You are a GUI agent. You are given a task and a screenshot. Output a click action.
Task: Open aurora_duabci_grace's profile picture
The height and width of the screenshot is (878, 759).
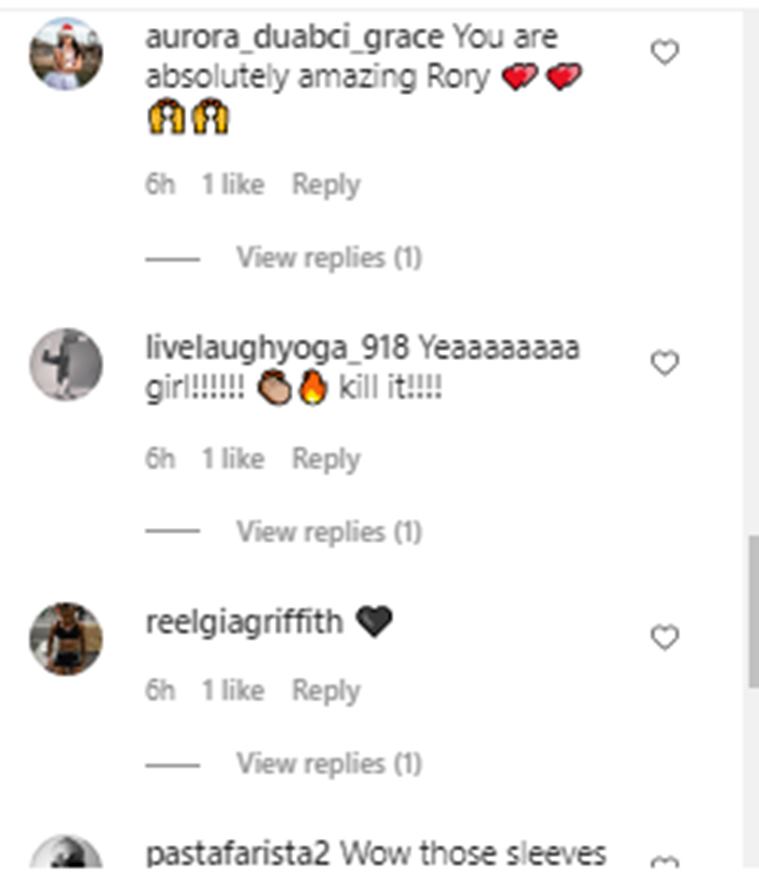click(66, 54)
